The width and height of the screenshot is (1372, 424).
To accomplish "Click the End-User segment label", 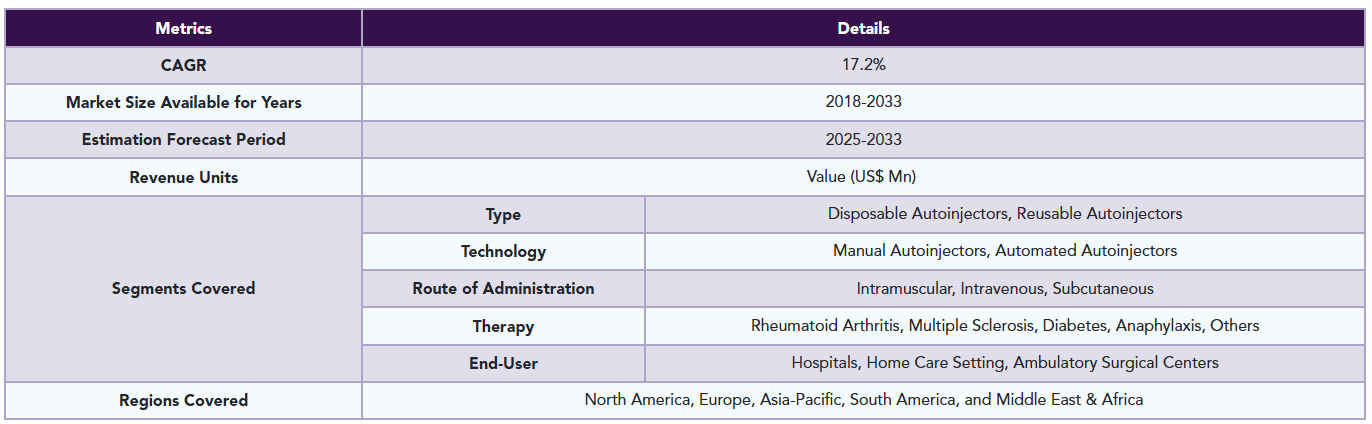I will pyautogui.click(x=503, y=363).
